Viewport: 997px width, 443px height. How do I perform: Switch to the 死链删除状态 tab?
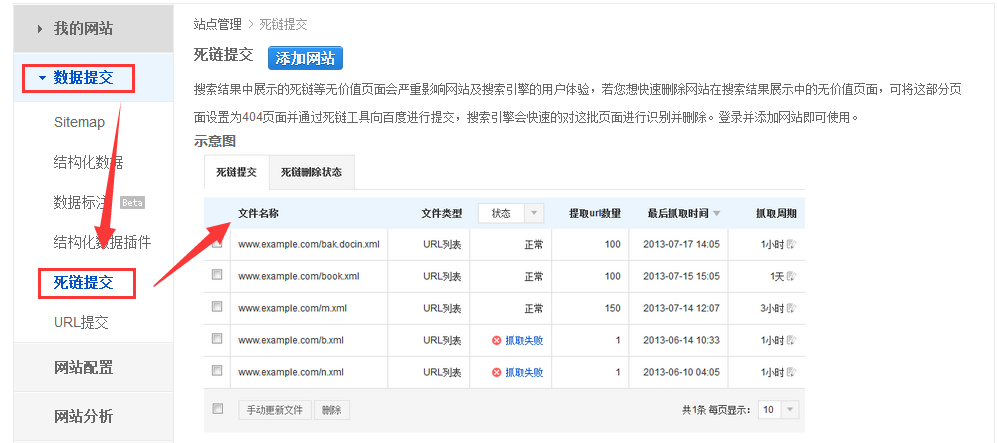310,172
